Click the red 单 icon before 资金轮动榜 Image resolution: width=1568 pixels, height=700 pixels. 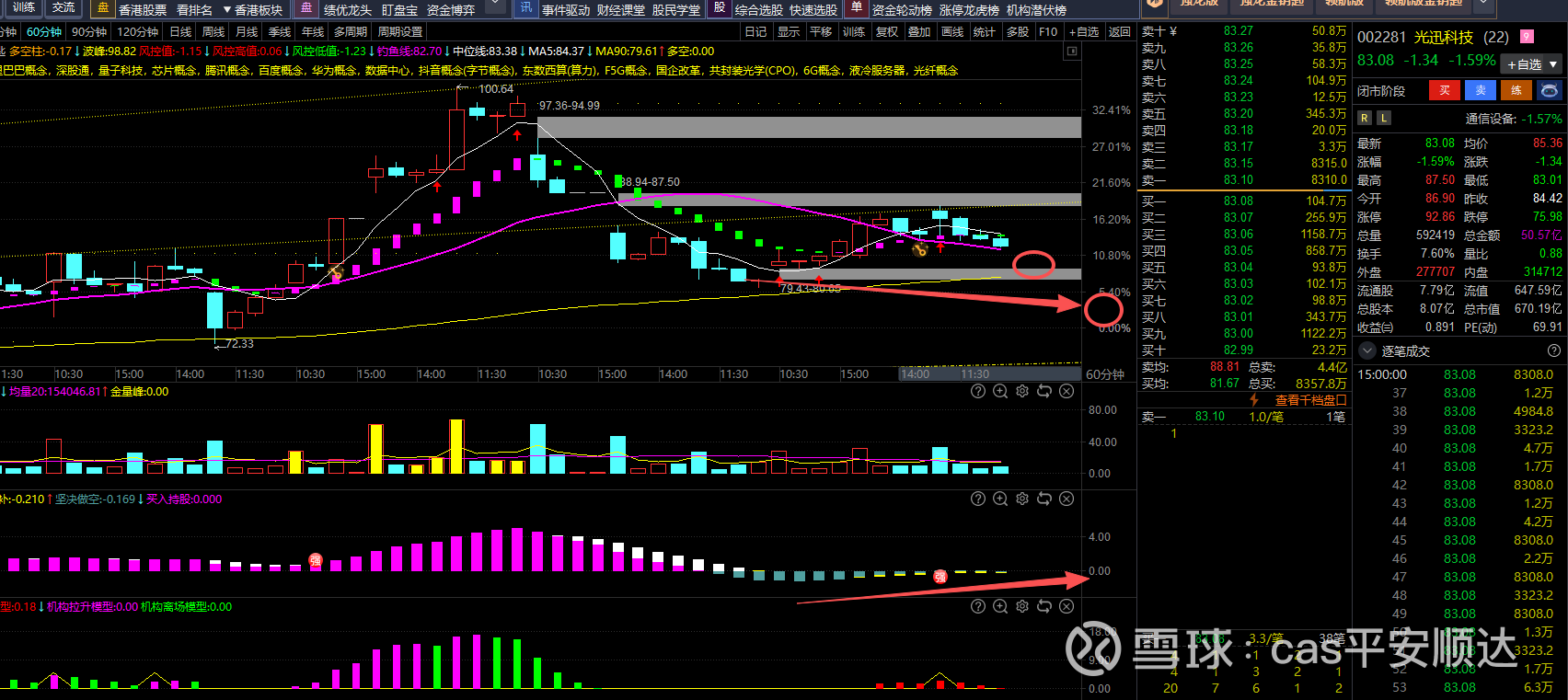[x=857, y=8]
